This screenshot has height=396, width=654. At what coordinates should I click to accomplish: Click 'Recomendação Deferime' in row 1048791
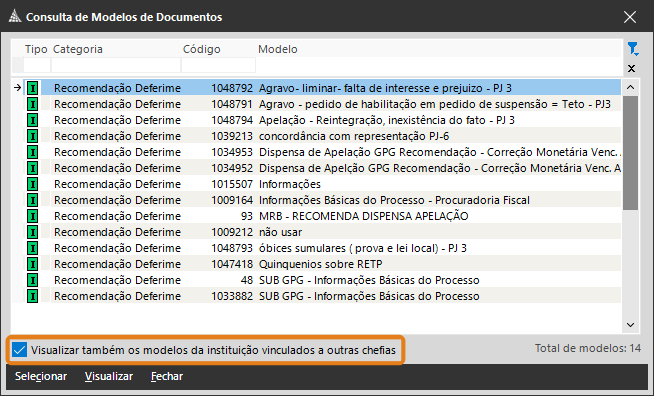pyautogui.click(x=117, y=104)
